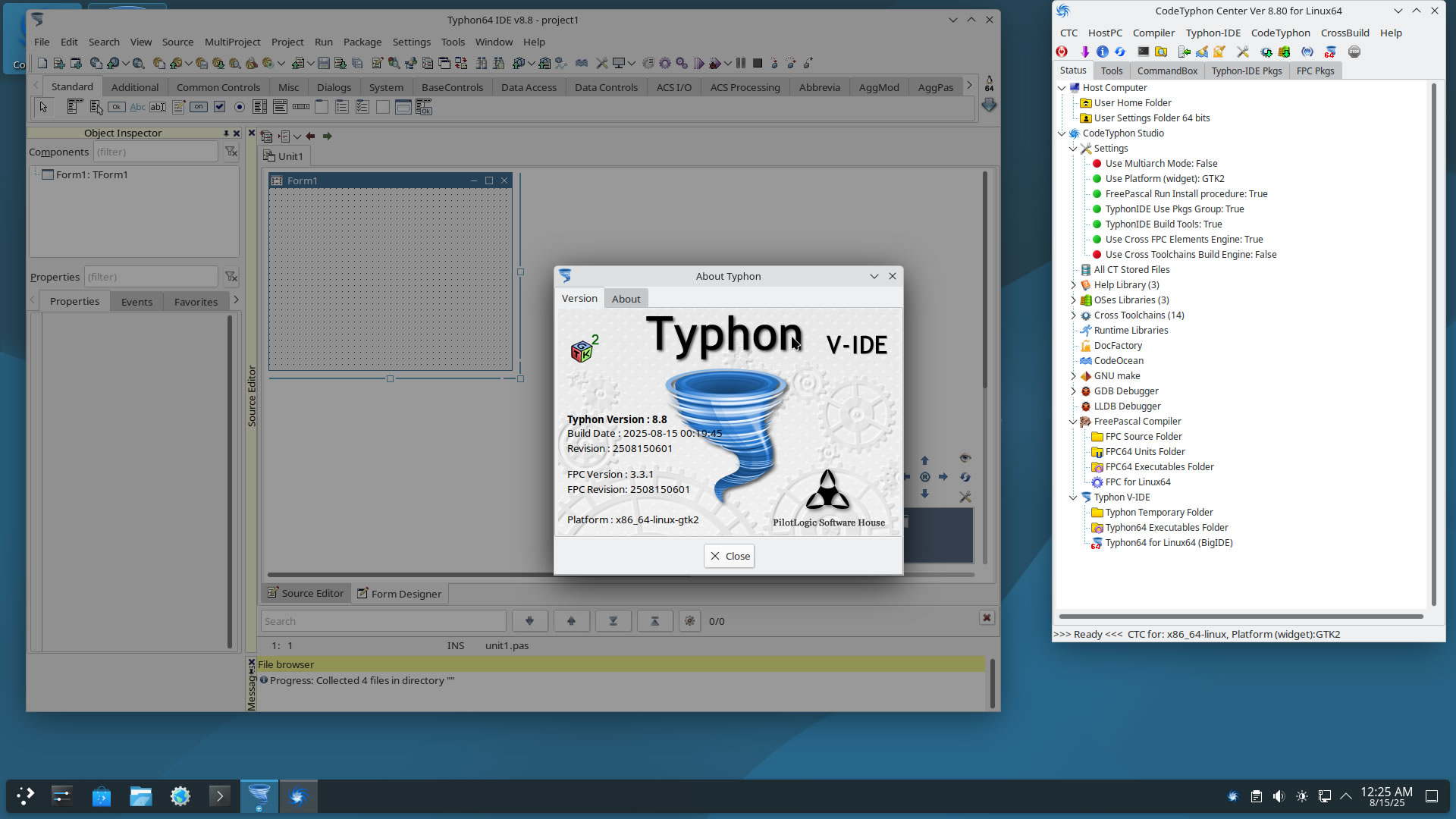Click horizontal scrollbar in CodeTyphon Center tree
The width and height of the screenshot is (1456, 819).
tap(1241, 617)
